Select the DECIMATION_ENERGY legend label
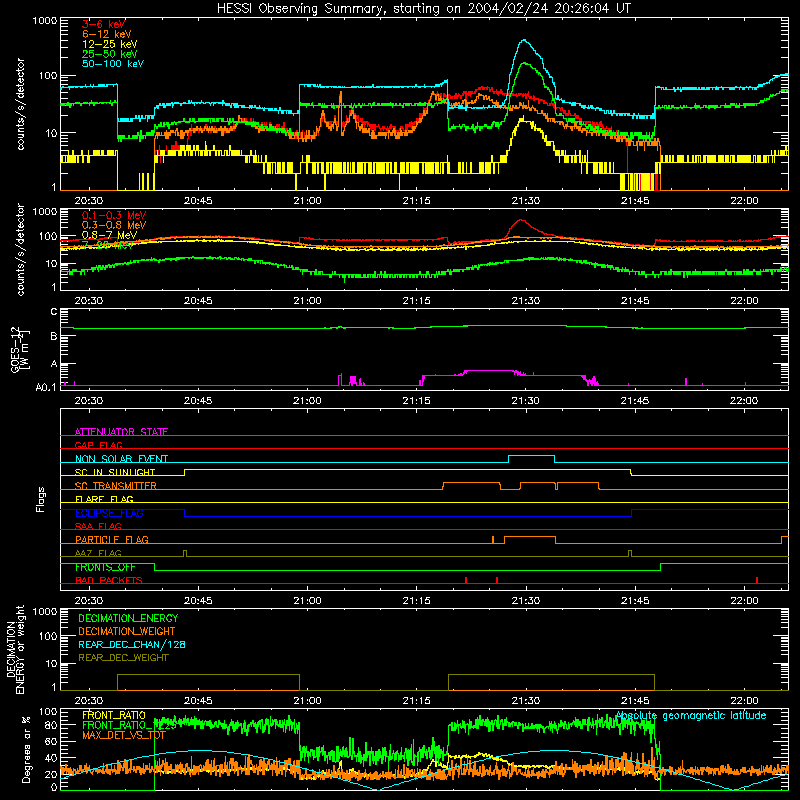This screenshot has width=800, height=800. pyautogui.click(x=128, y=618)
